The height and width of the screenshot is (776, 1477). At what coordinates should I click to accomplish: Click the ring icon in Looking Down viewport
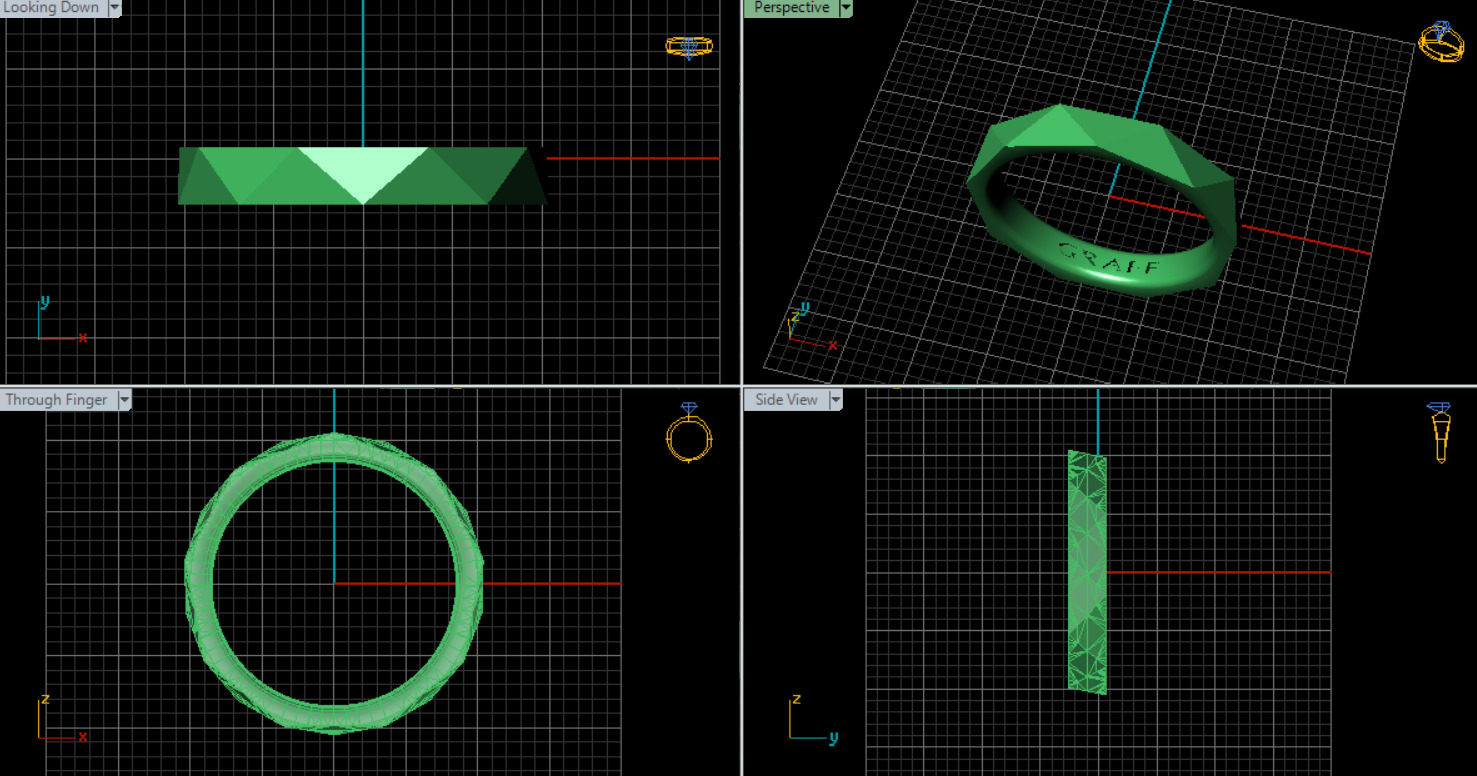pos(689,47)
